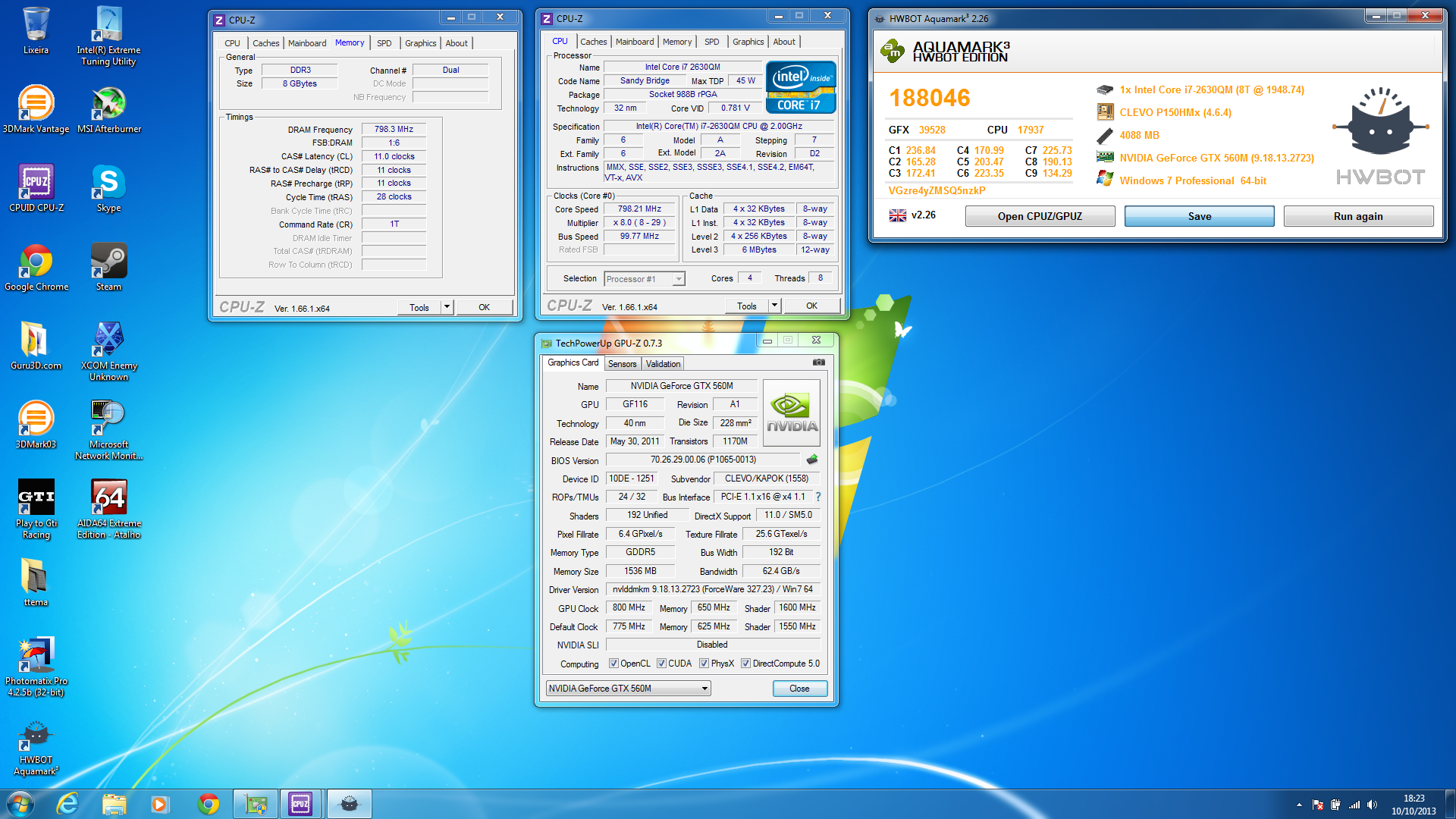
Task: Click the VGzre4yZMSQ5nzkP code text
Action: coord(937,190)
